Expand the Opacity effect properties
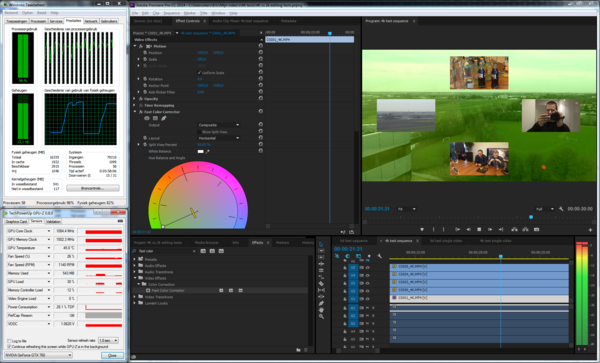 (135, 99)
